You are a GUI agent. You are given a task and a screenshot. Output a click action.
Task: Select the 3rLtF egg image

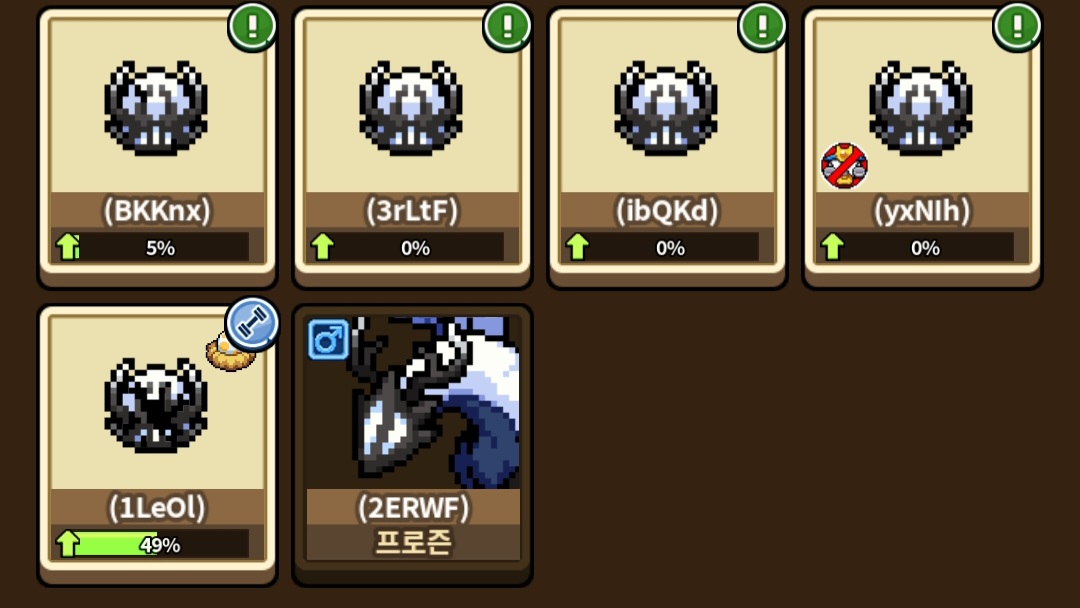click(411, 108)
